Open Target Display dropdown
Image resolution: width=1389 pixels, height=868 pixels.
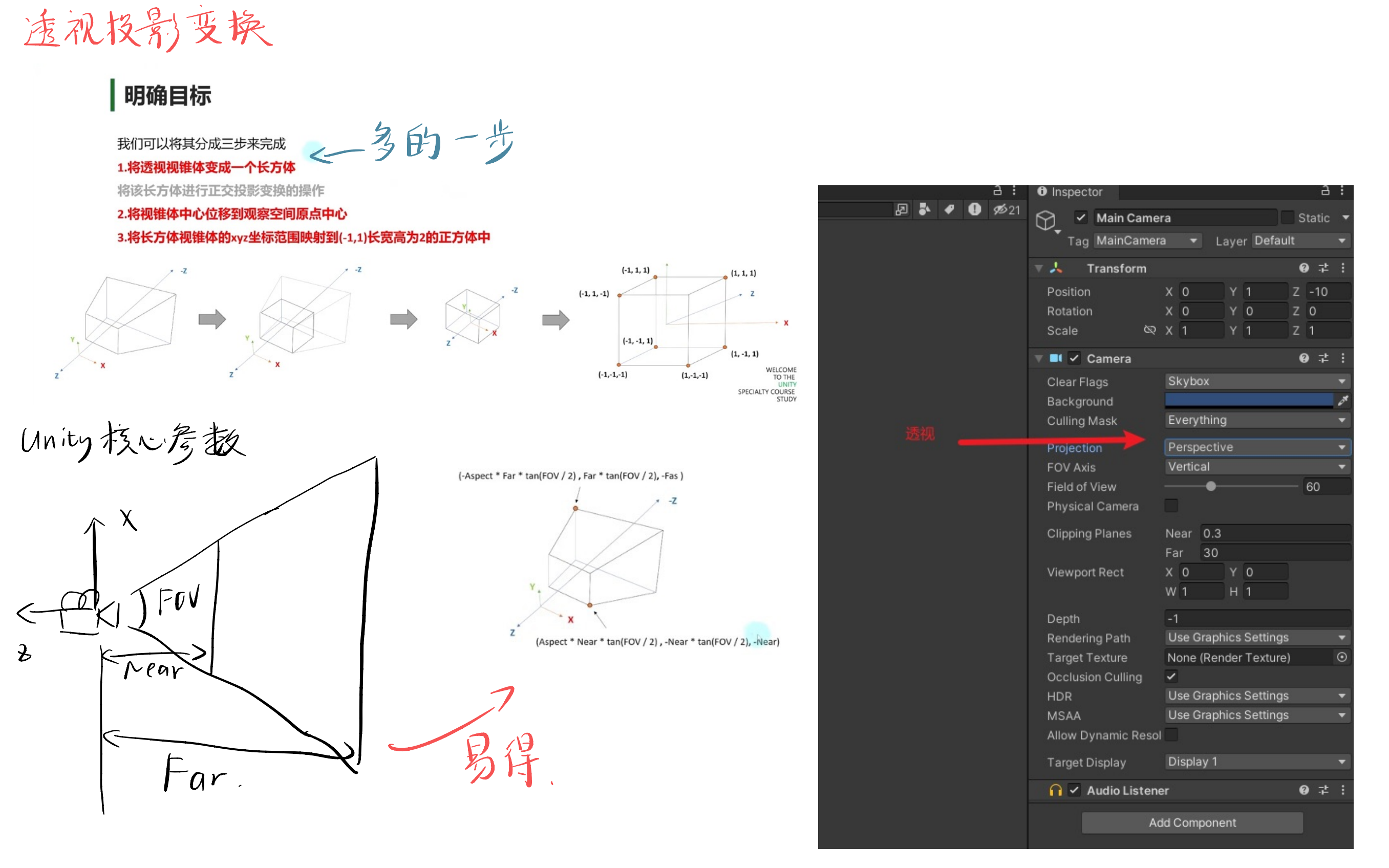[1257, 761]
